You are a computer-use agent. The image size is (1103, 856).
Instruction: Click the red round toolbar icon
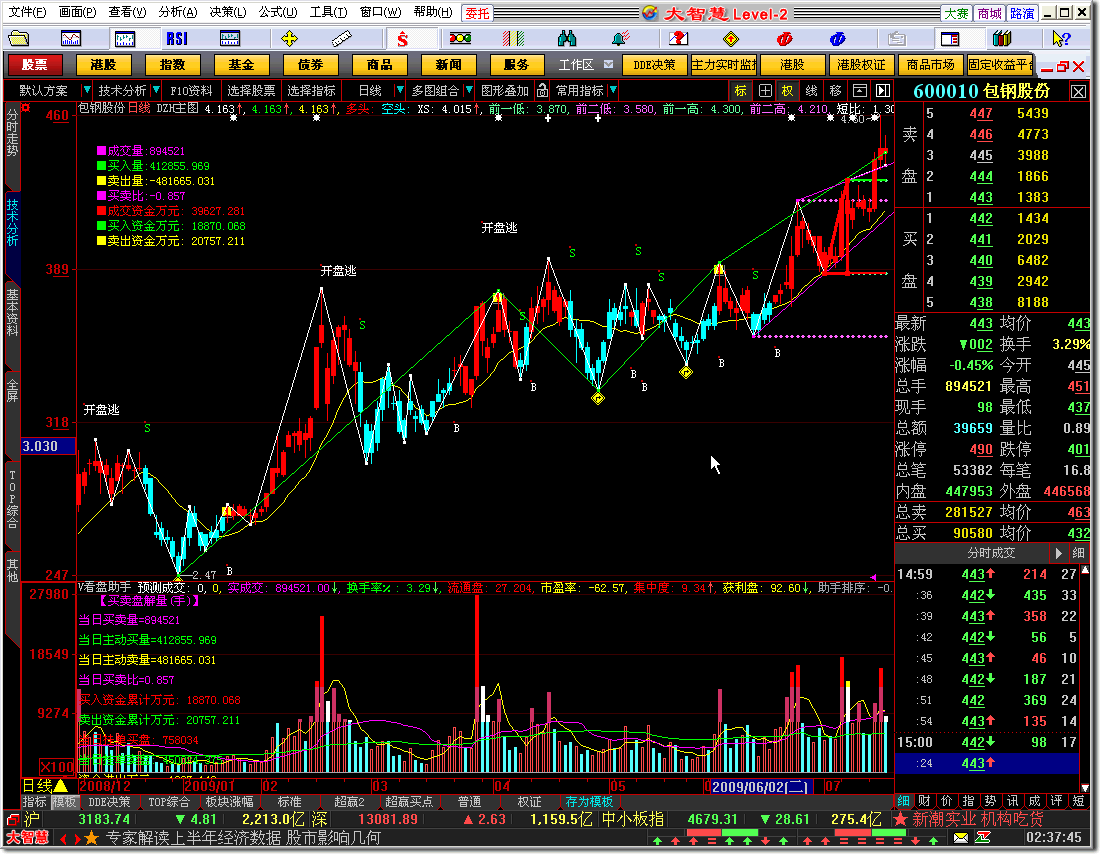pos(784,39)
